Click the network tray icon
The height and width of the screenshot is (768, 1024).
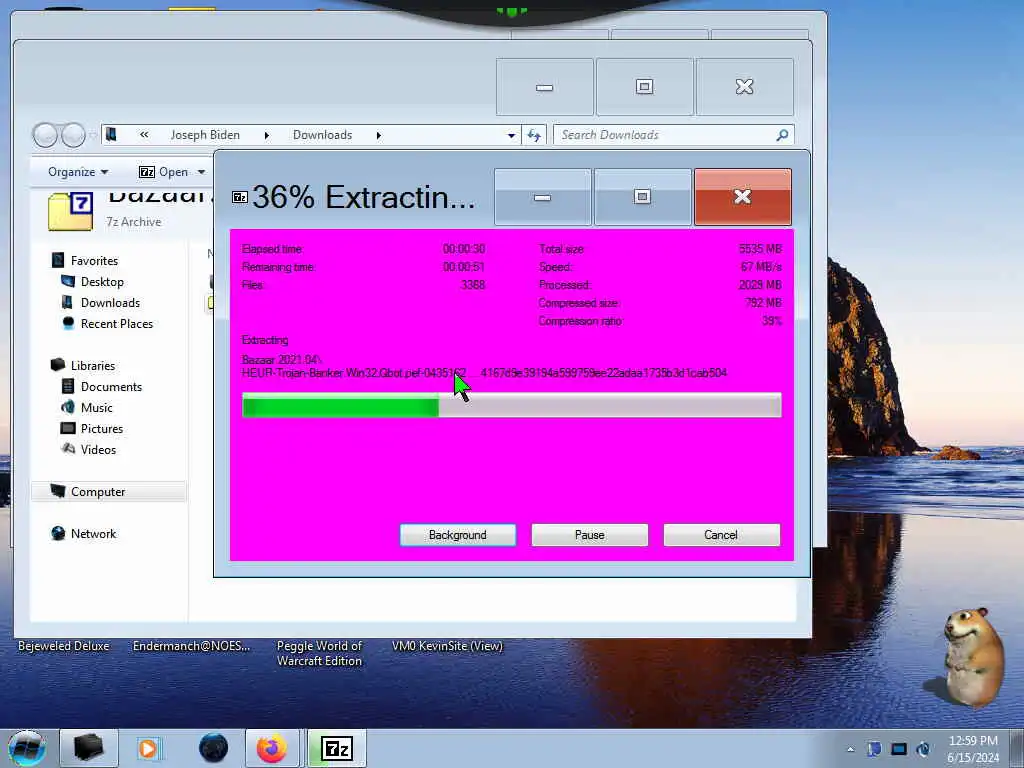tap(899, 749)
